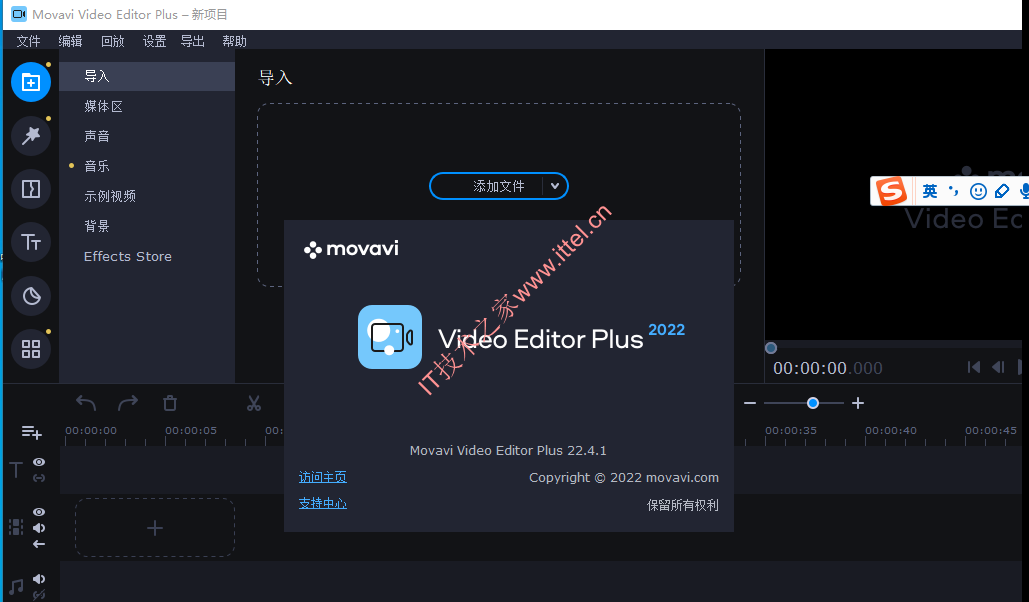Open the 编辑 menu
1029x602 pixels.
pyautogui.click(x=70, y=41)
